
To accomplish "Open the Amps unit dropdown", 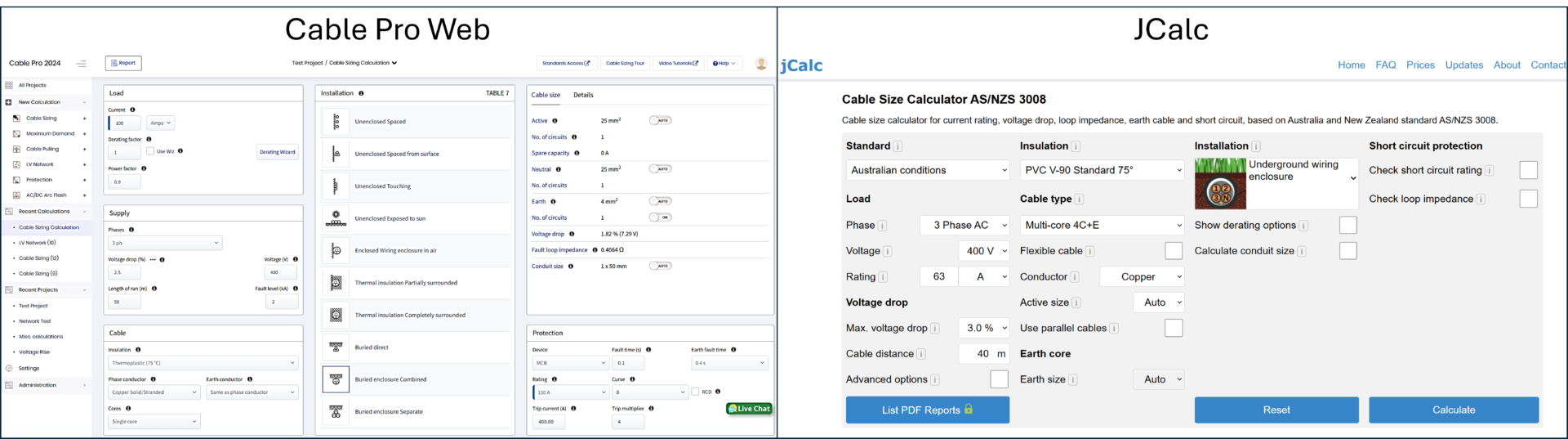I will tap(160, 123).
